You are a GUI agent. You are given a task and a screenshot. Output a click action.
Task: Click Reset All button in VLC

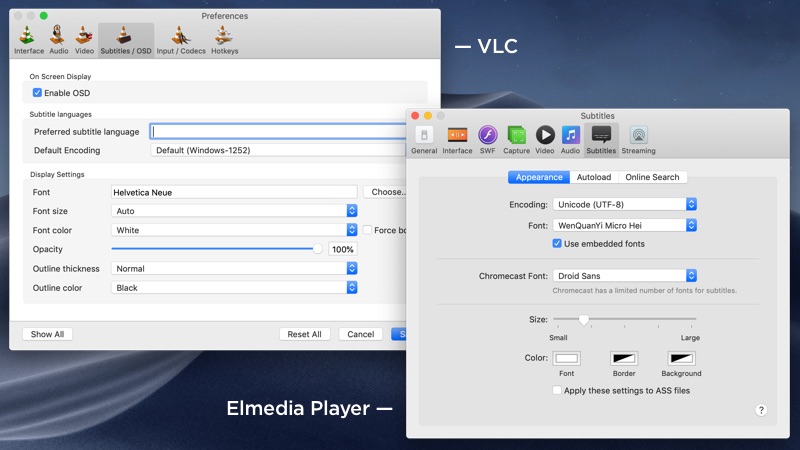305,334
